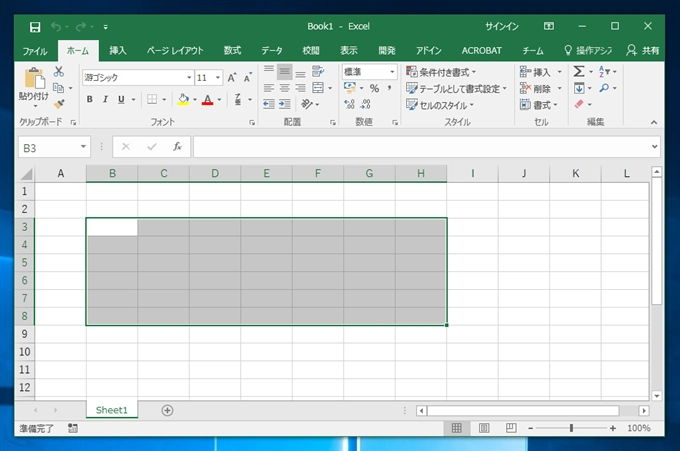Click the Sort and Filter icon

604,71
